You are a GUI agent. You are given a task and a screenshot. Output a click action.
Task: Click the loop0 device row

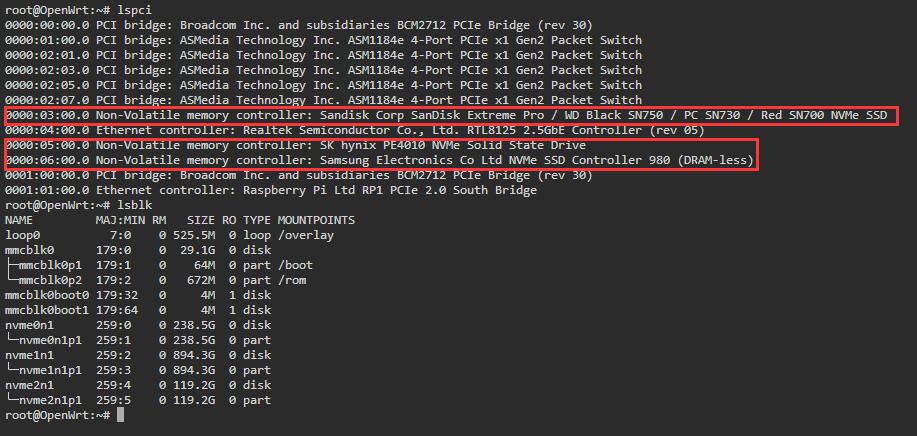[170, 235]
